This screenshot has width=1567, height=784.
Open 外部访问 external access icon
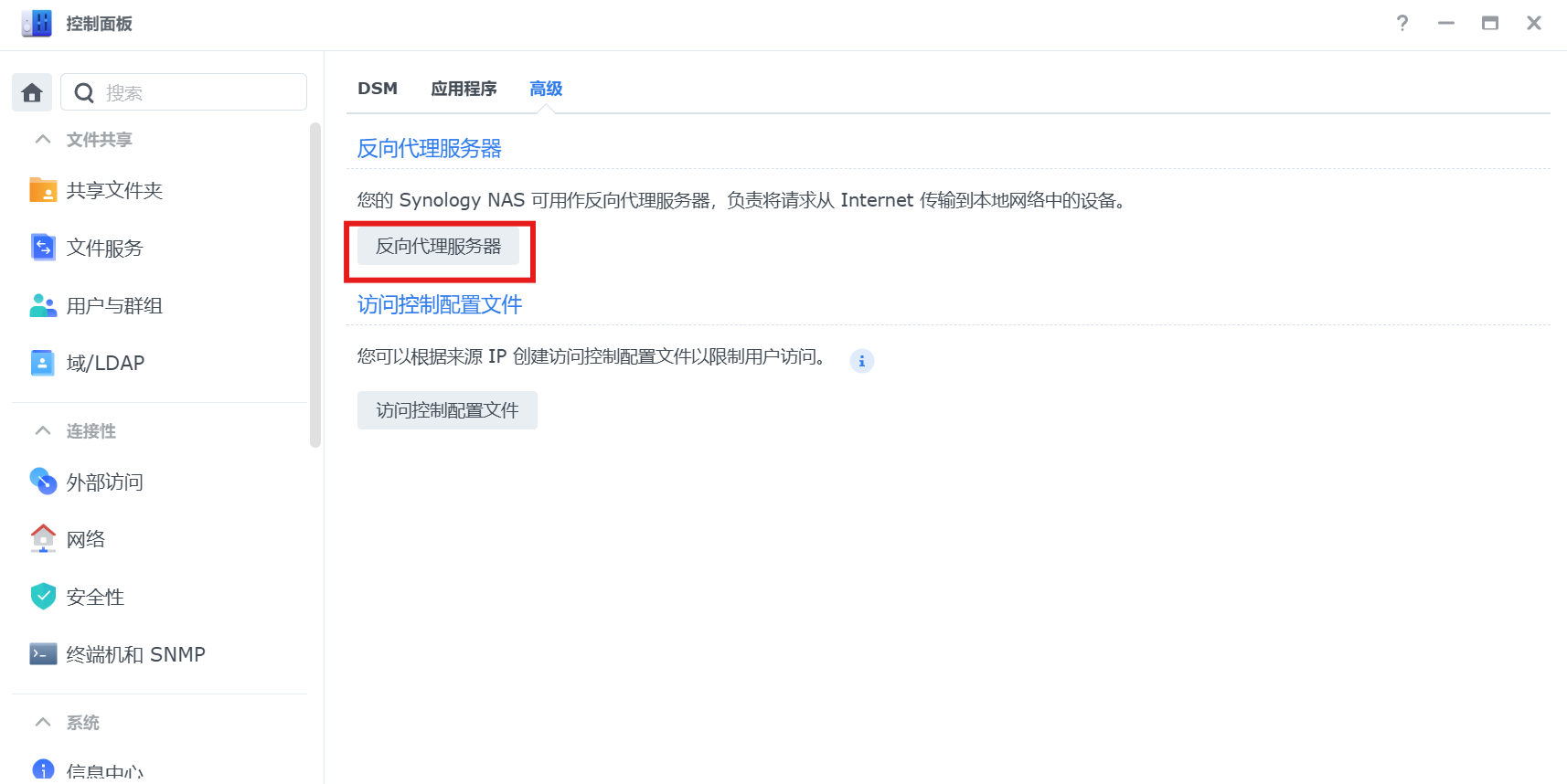[43, 482]
